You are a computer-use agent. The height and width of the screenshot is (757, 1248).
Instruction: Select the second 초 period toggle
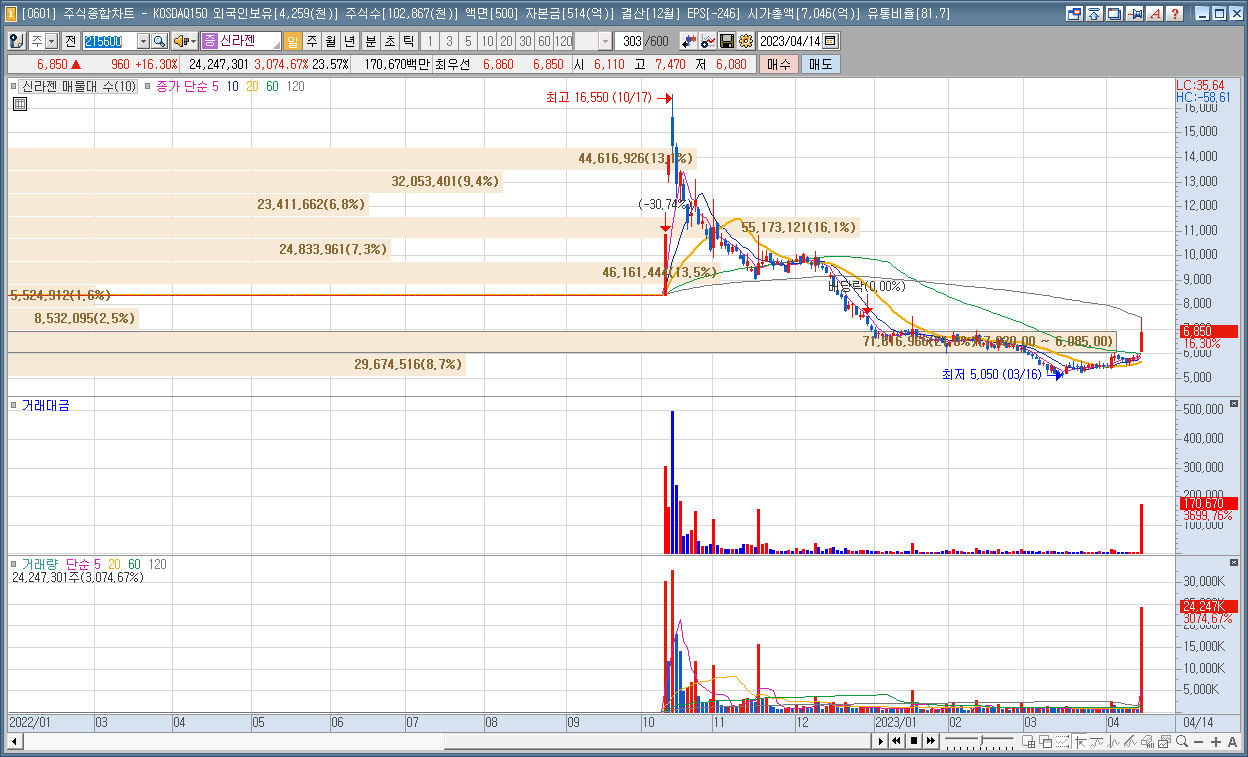[390, 41]
